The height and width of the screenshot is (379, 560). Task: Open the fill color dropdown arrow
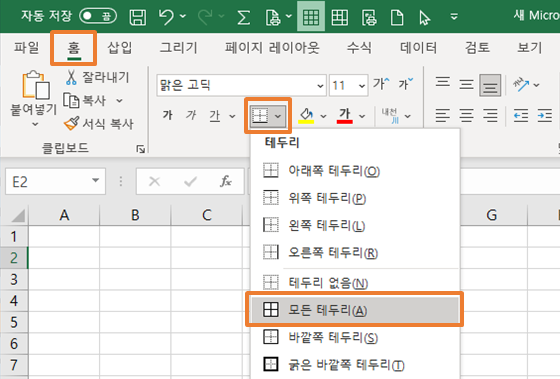323,116
